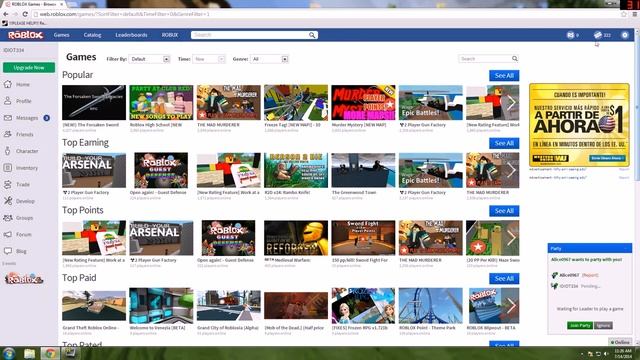Open Home from the sidebar
Image resolution: width=640 pixels, height=360 pixels.
(x=17, y=84)
